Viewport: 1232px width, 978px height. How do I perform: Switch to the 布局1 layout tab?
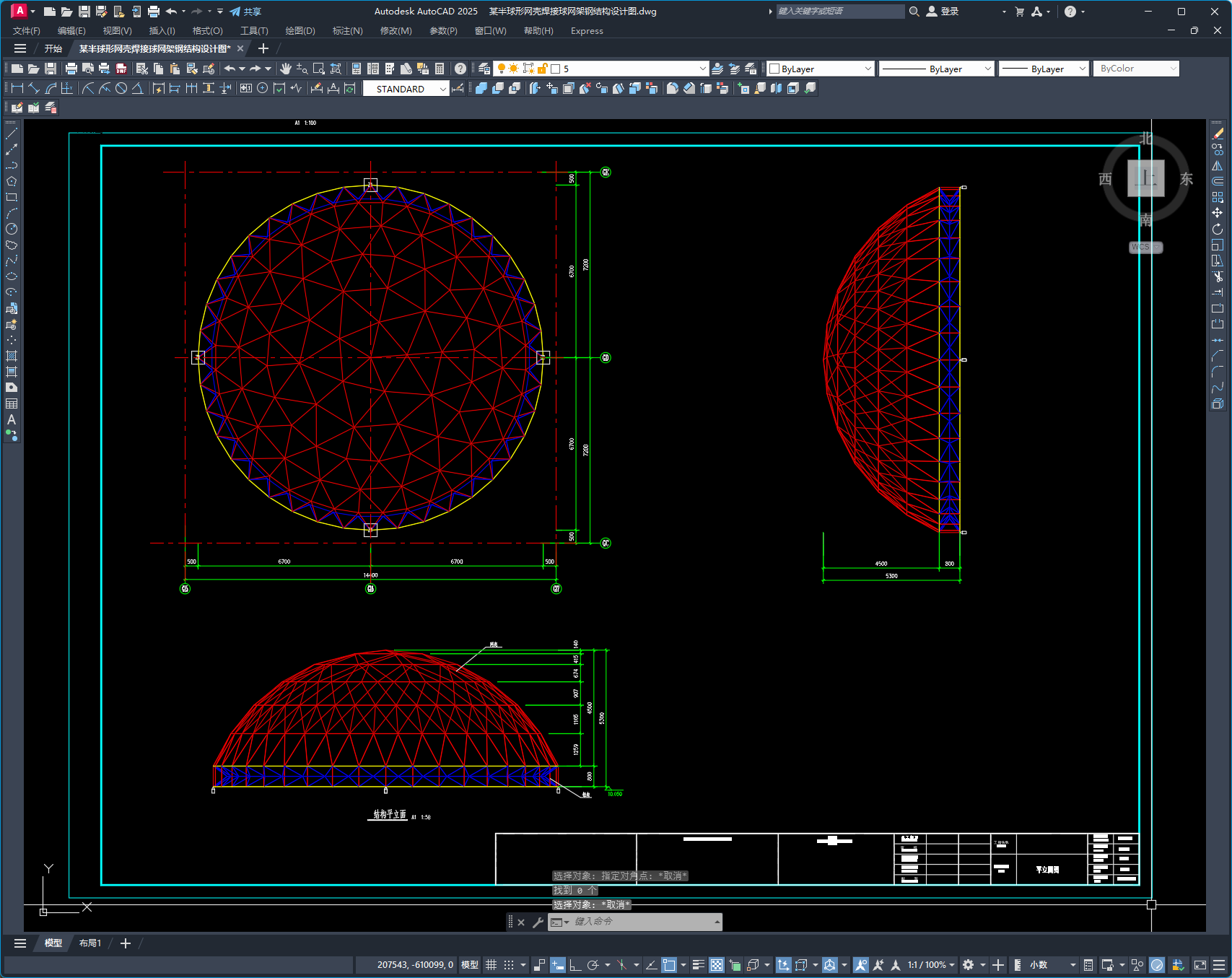coord(90,943)
